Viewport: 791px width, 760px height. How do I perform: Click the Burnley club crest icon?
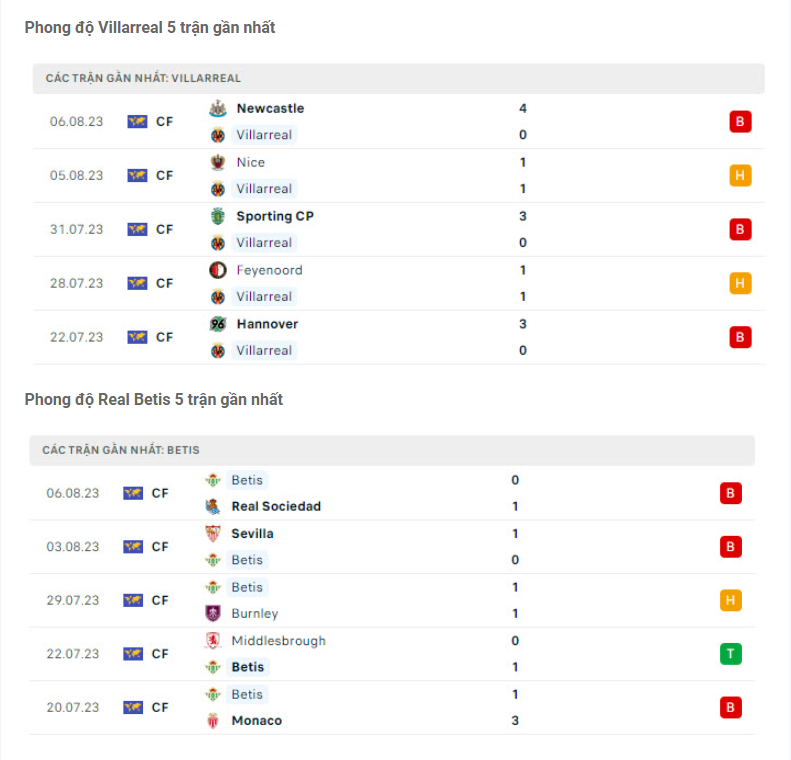[x=212, y=614]
